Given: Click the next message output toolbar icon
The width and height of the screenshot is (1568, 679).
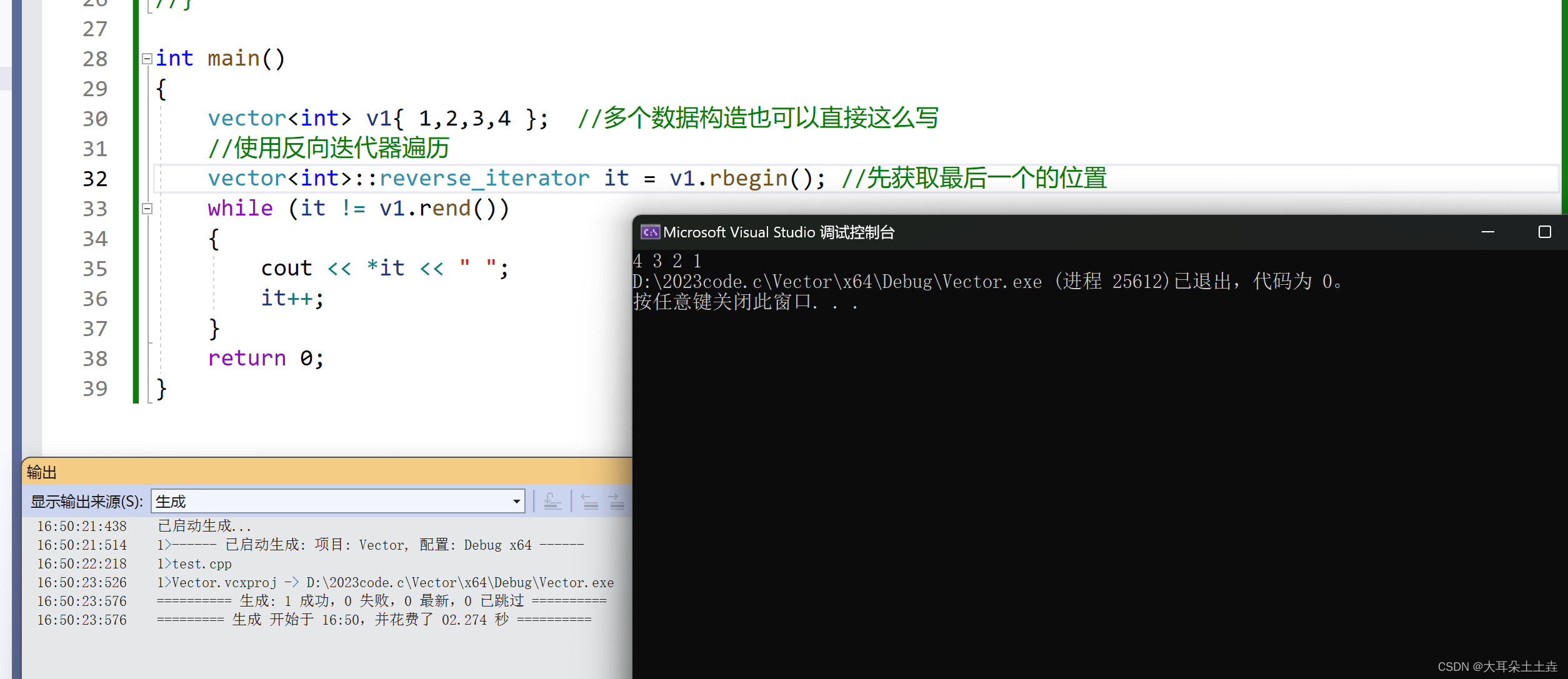Looking at the screenshot, I should click(616, 501).
